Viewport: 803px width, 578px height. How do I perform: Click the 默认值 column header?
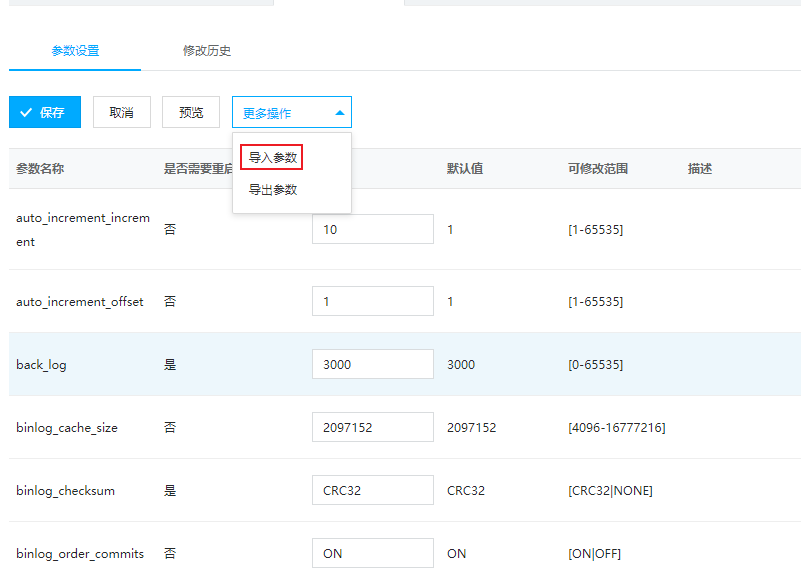465,169
